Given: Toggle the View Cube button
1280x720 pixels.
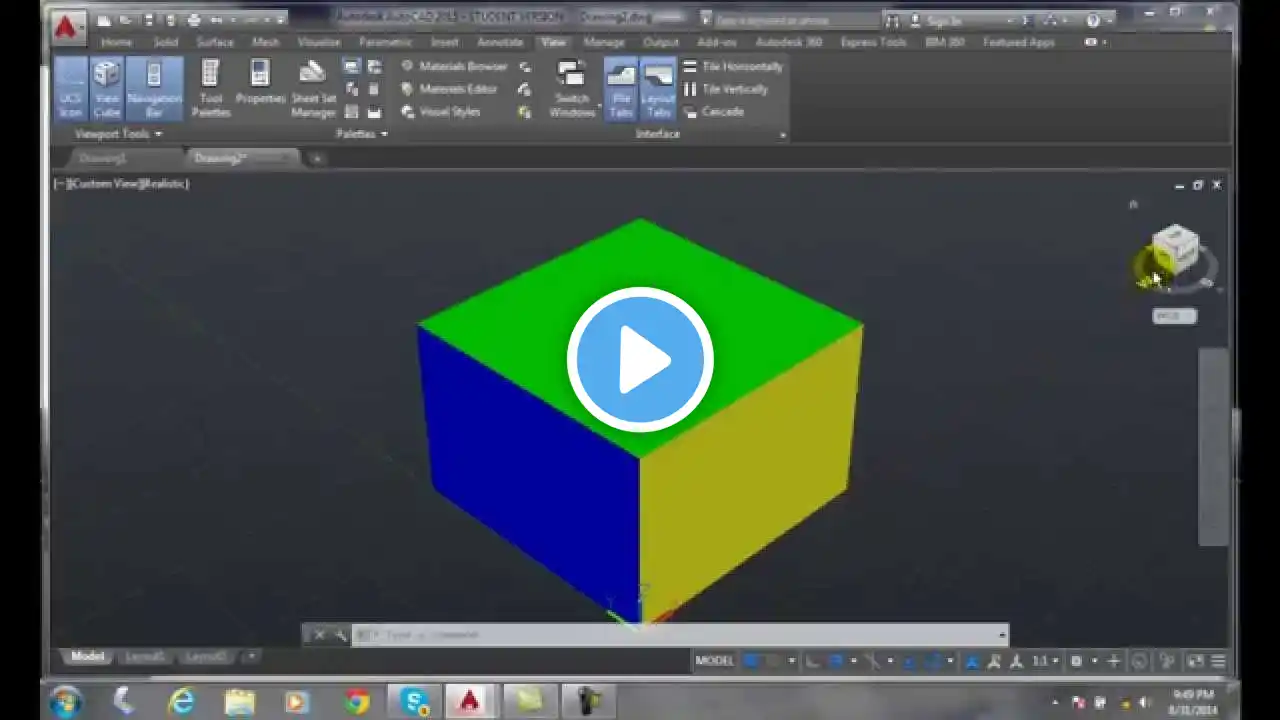Looking at the screenshot, I should click(x=107, y=89).
